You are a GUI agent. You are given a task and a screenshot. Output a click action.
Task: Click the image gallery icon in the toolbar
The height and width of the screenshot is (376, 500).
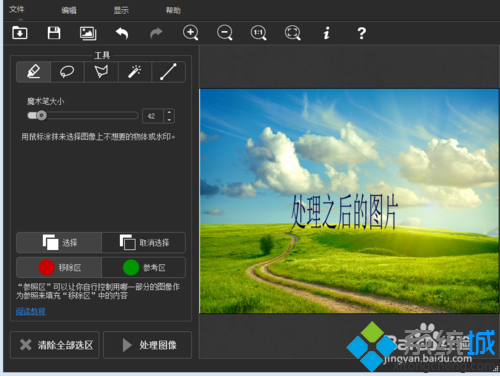coord(88,33)
